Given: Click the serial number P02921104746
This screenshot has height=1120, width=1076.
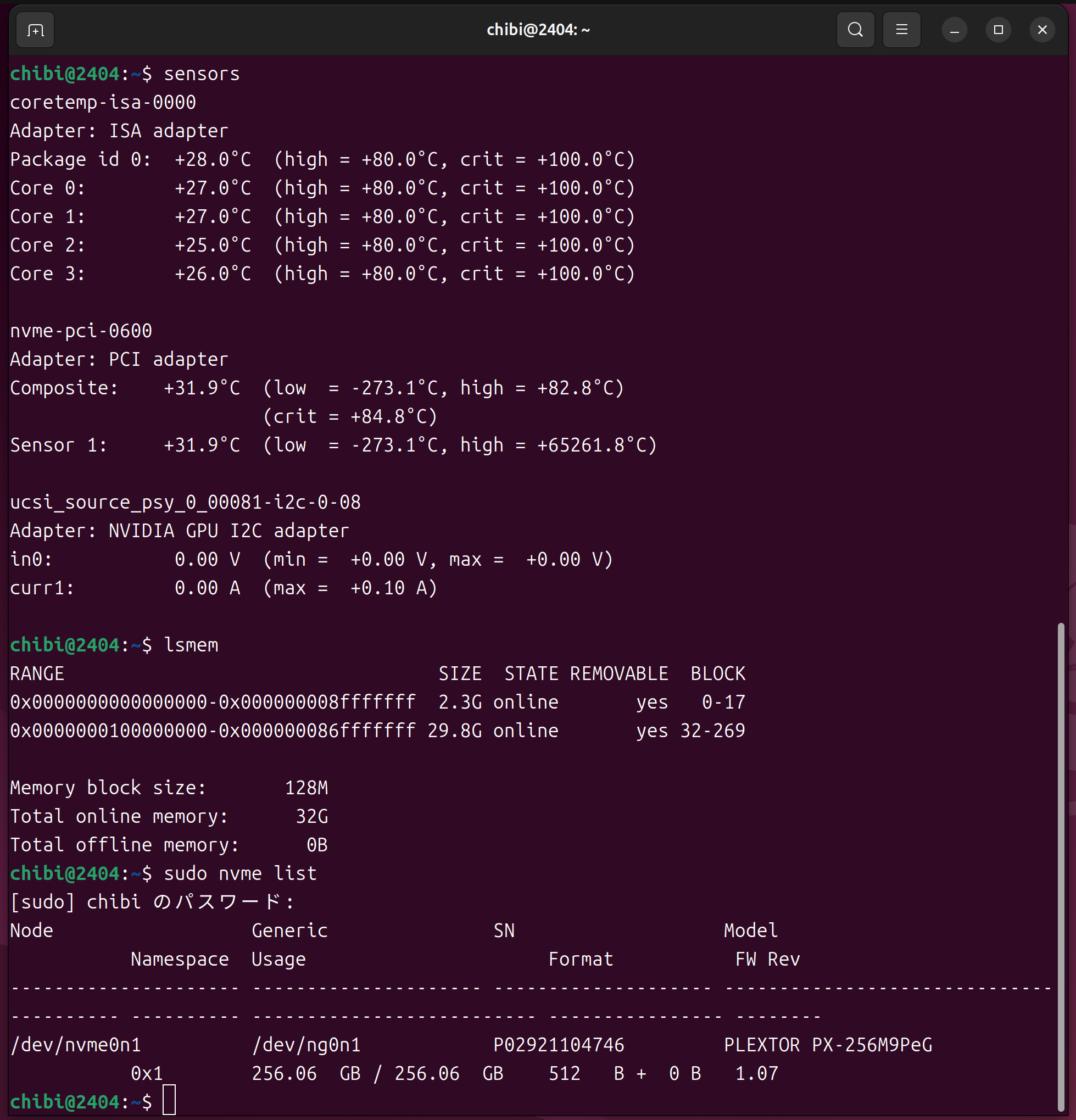Looking at the screenshot, I should 558,1045.
